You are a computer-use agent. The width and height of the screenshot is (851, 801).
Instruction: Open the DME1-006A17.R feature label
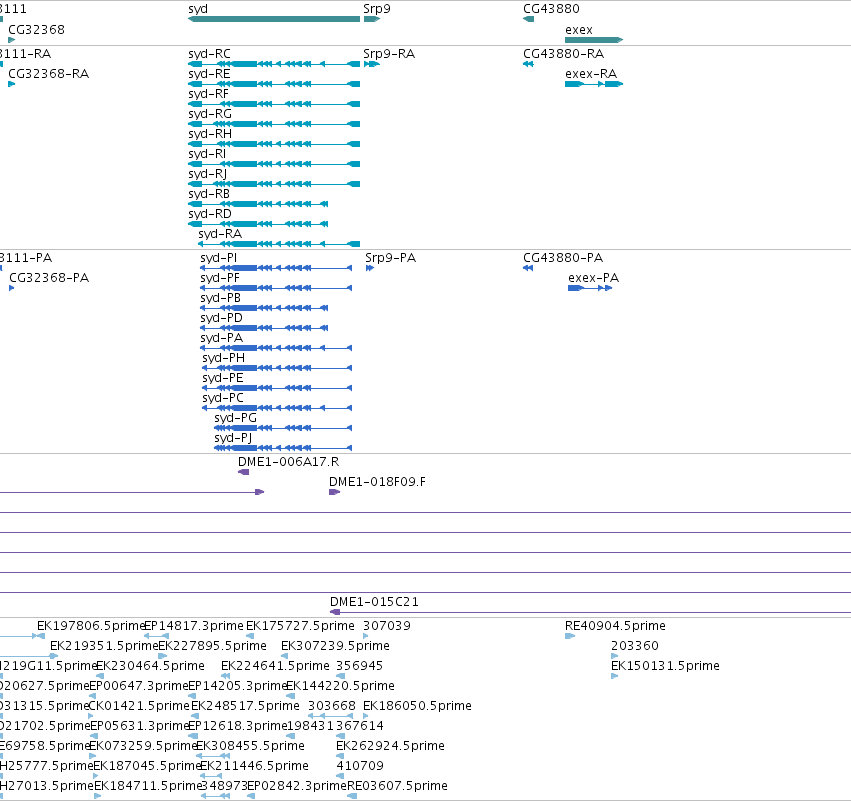point(289,462)
